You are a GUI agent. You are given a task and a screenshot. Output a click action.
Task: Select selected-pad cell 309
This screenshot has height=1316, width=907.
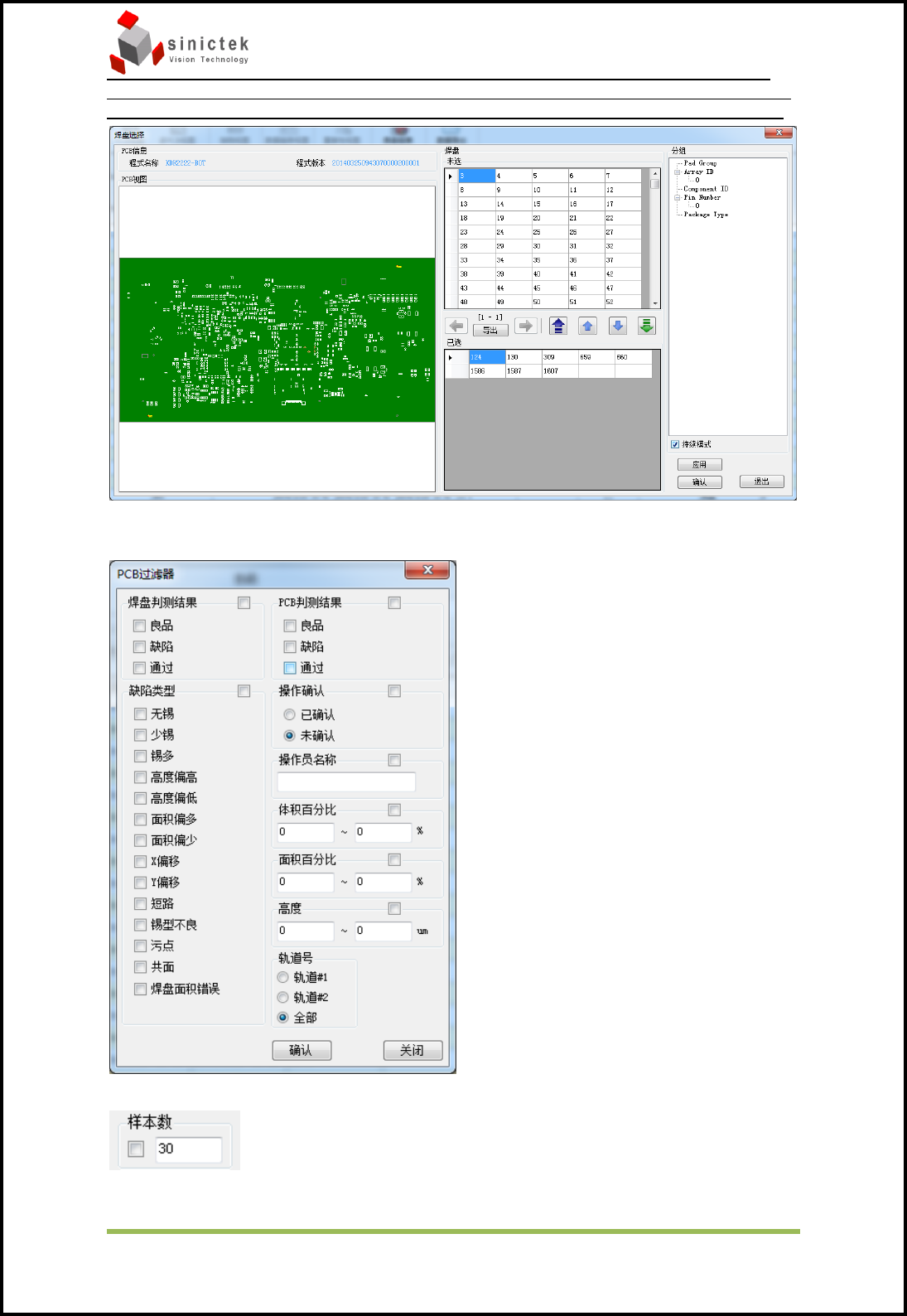point(560,357)
